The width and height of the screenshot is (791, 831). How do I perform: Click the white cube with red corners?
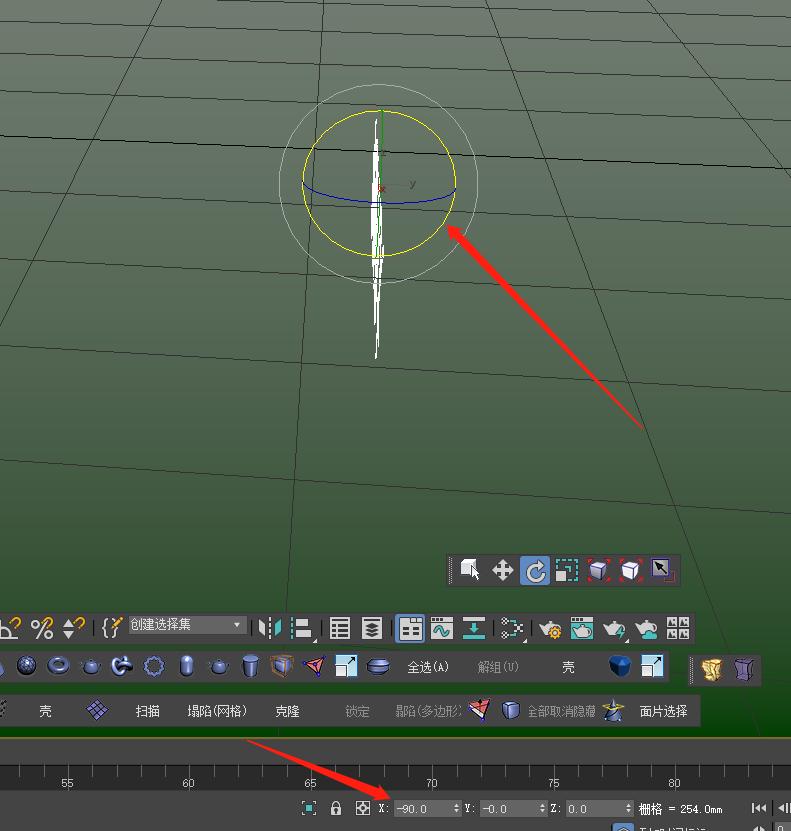pyautogui.click(x=630, y=571)
